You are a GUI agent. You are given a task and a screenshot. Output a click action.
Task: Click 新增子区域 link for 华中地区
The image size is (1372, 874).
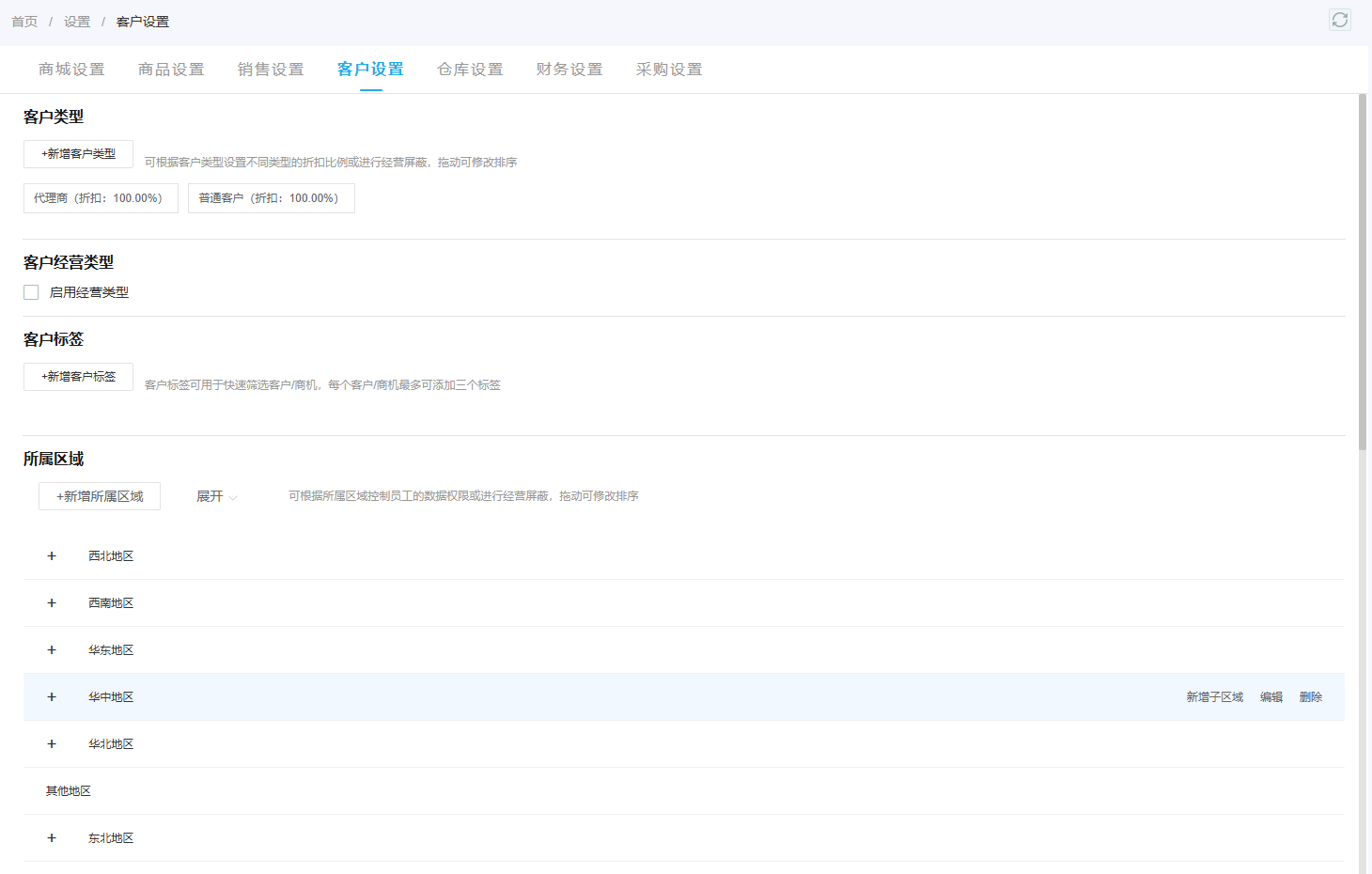coord(1214,697)
